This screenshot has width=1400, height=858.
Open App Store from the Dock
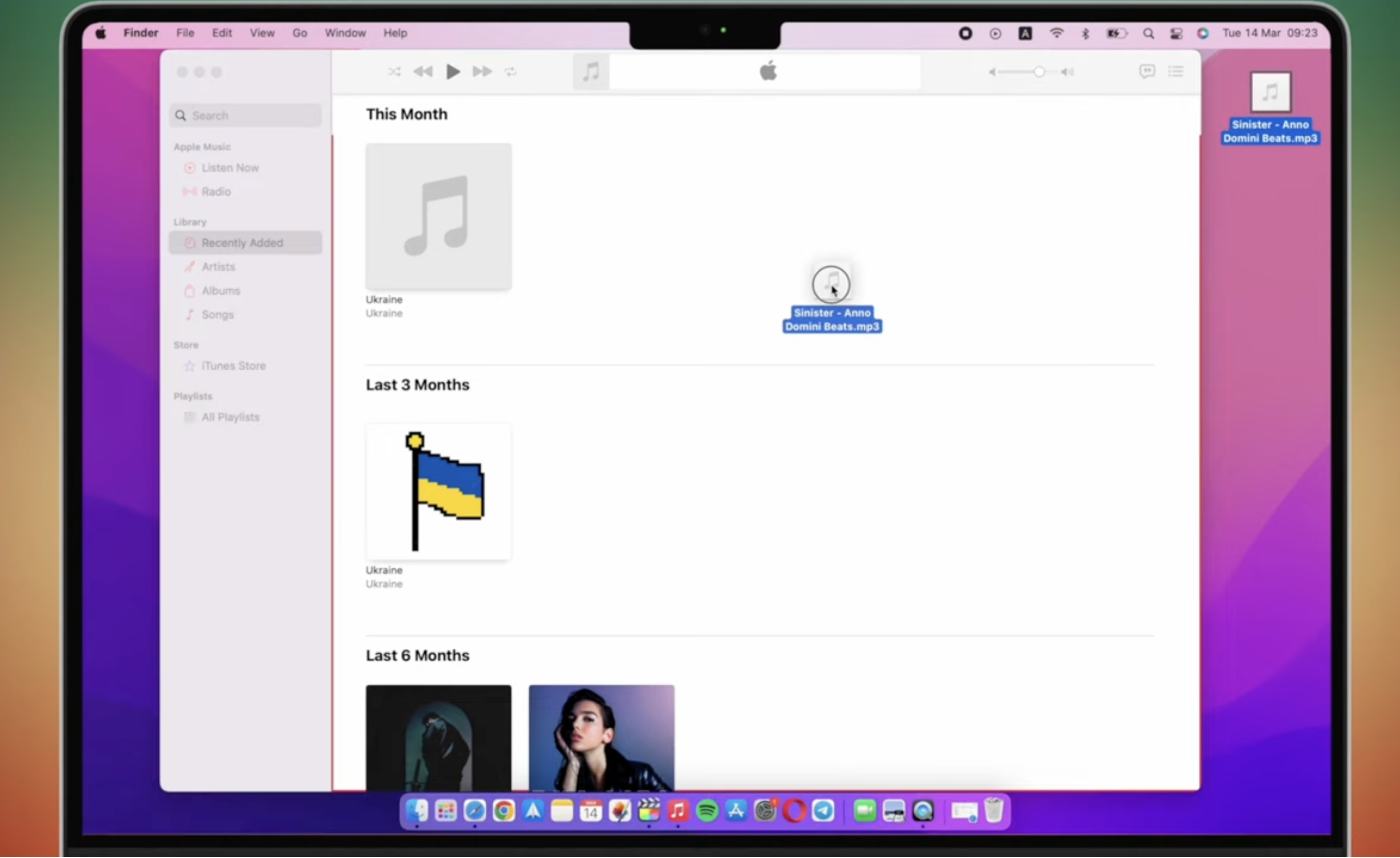(736, 811)
